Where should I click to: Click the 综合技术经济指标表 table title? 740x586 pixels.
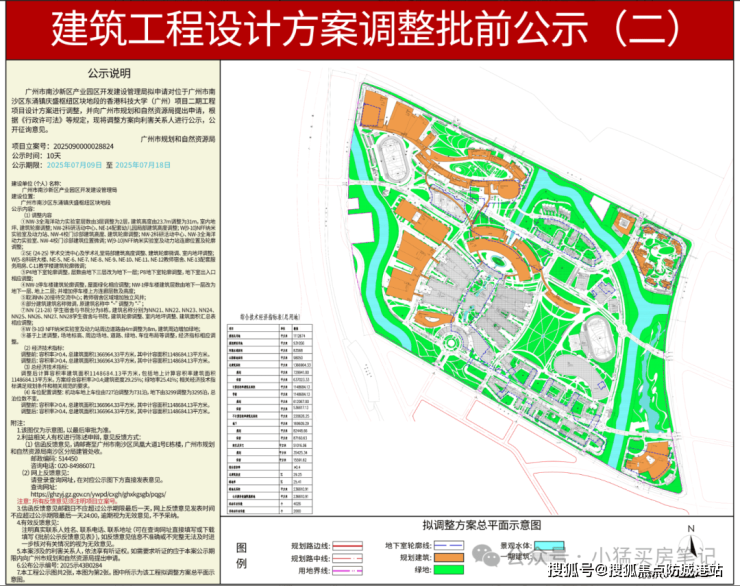pos(269,317)
